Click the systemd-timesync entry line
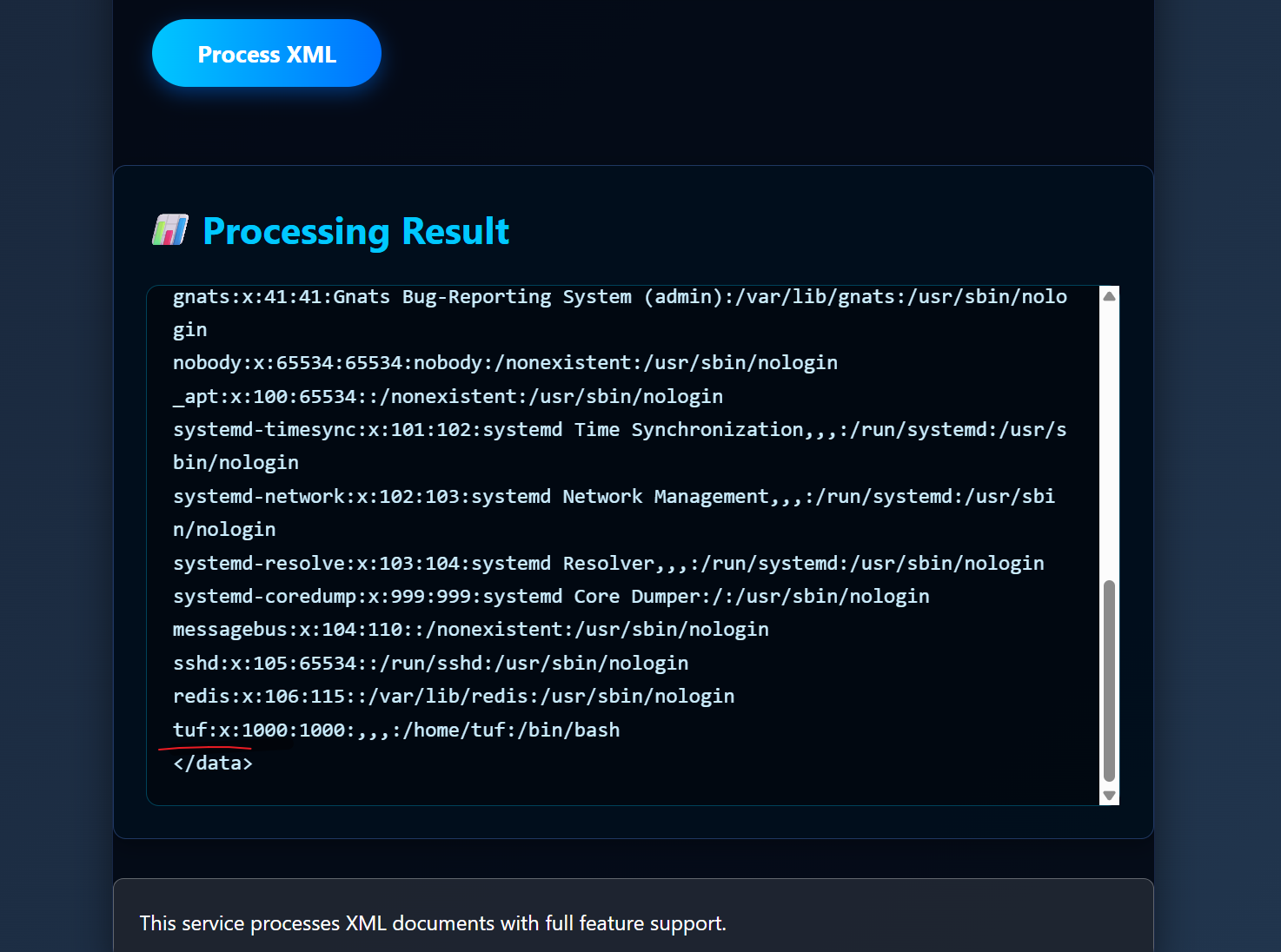 (x=619, y=430)
